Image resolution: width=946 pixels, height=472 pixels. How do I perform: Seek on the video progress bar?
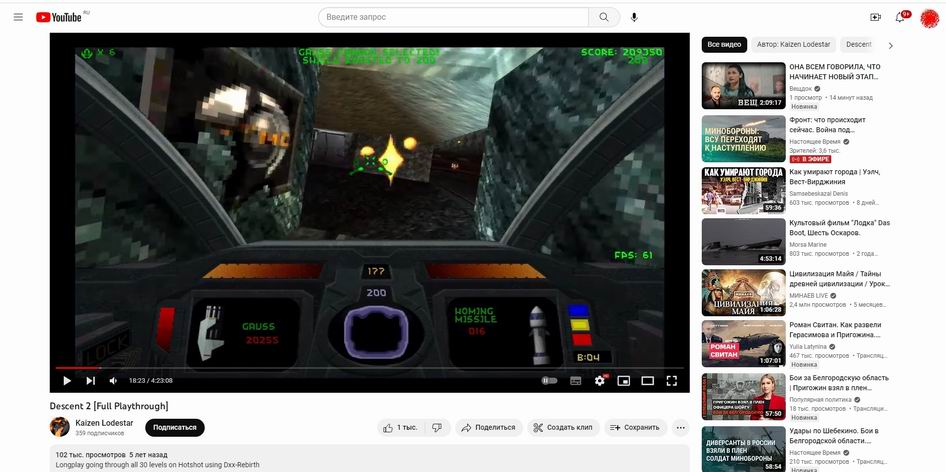coord(369,368)
